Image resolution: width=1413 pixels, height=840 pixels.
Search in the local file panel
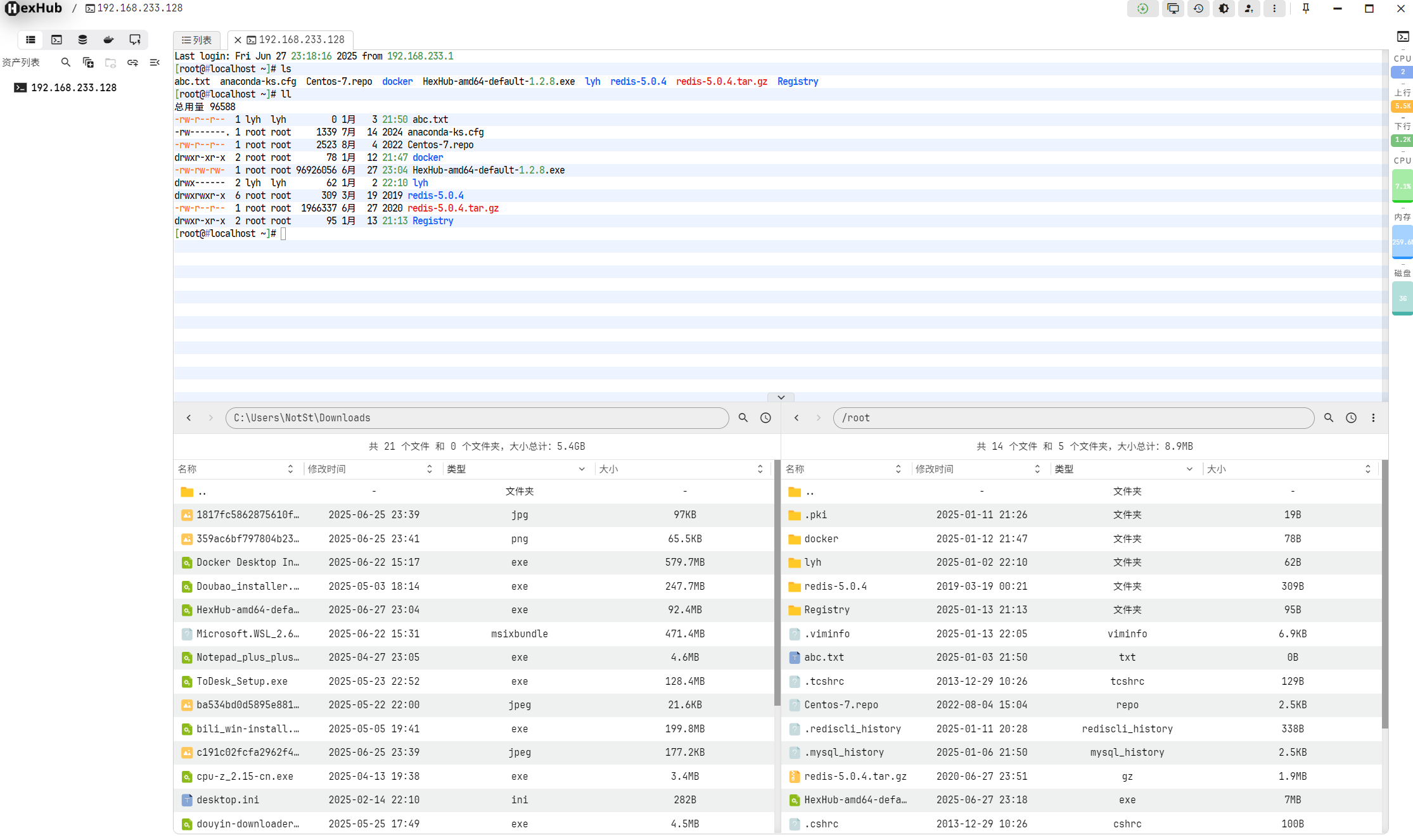[743, 417]
